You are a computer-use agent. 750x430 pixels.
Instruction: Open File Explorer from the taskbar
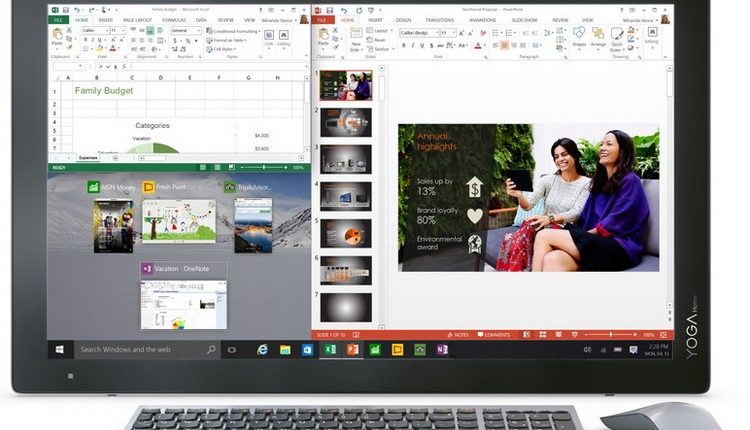click(285, 350)
